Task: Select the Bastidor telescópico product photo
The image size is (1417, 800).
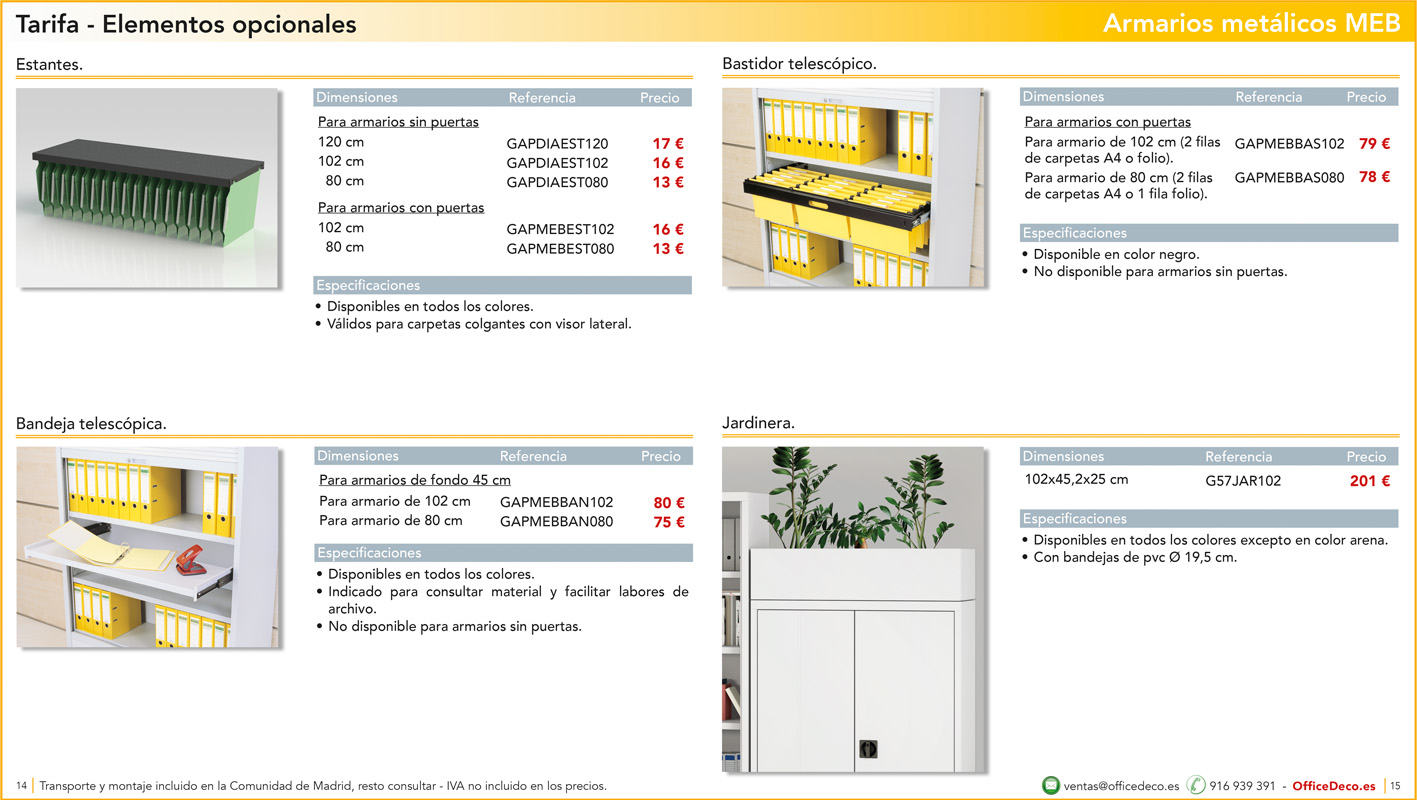Action: tap(853, 187)
